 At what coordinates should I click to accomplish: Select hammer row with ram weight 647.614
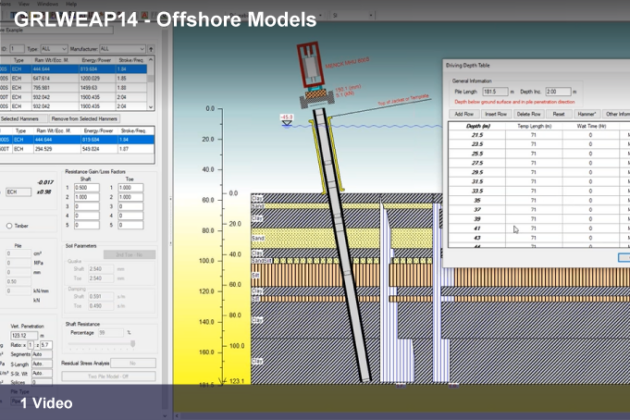[x=73, y=78]
